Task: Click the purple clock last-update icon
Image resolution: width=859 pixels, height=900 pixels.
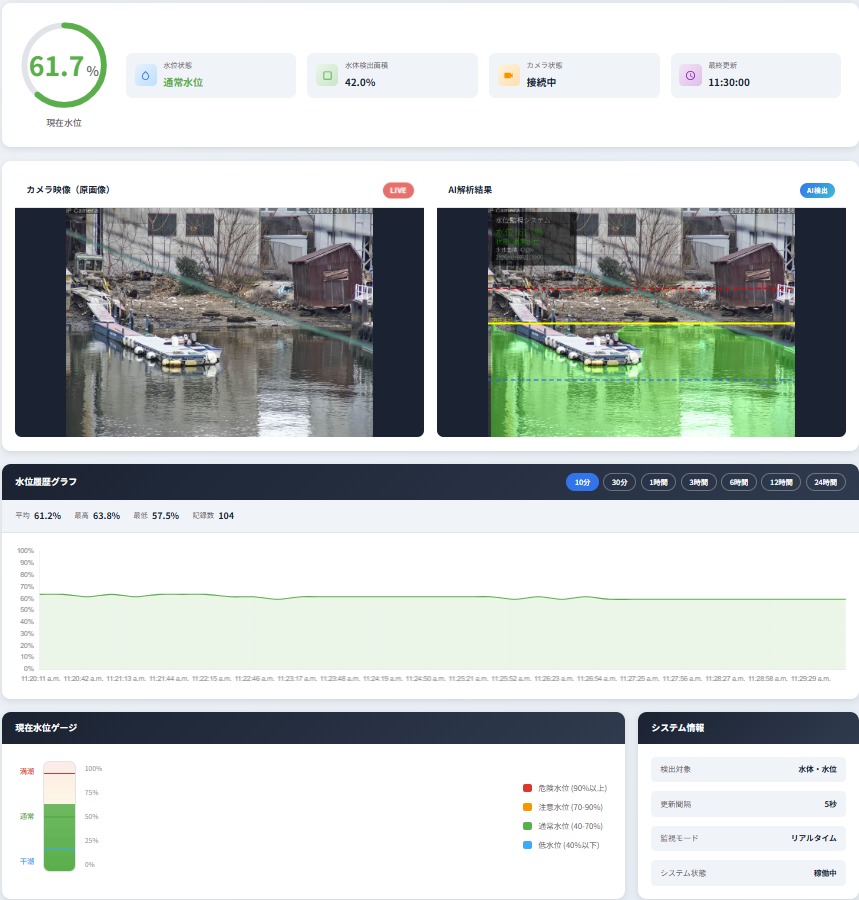Action: coord(690,75)
